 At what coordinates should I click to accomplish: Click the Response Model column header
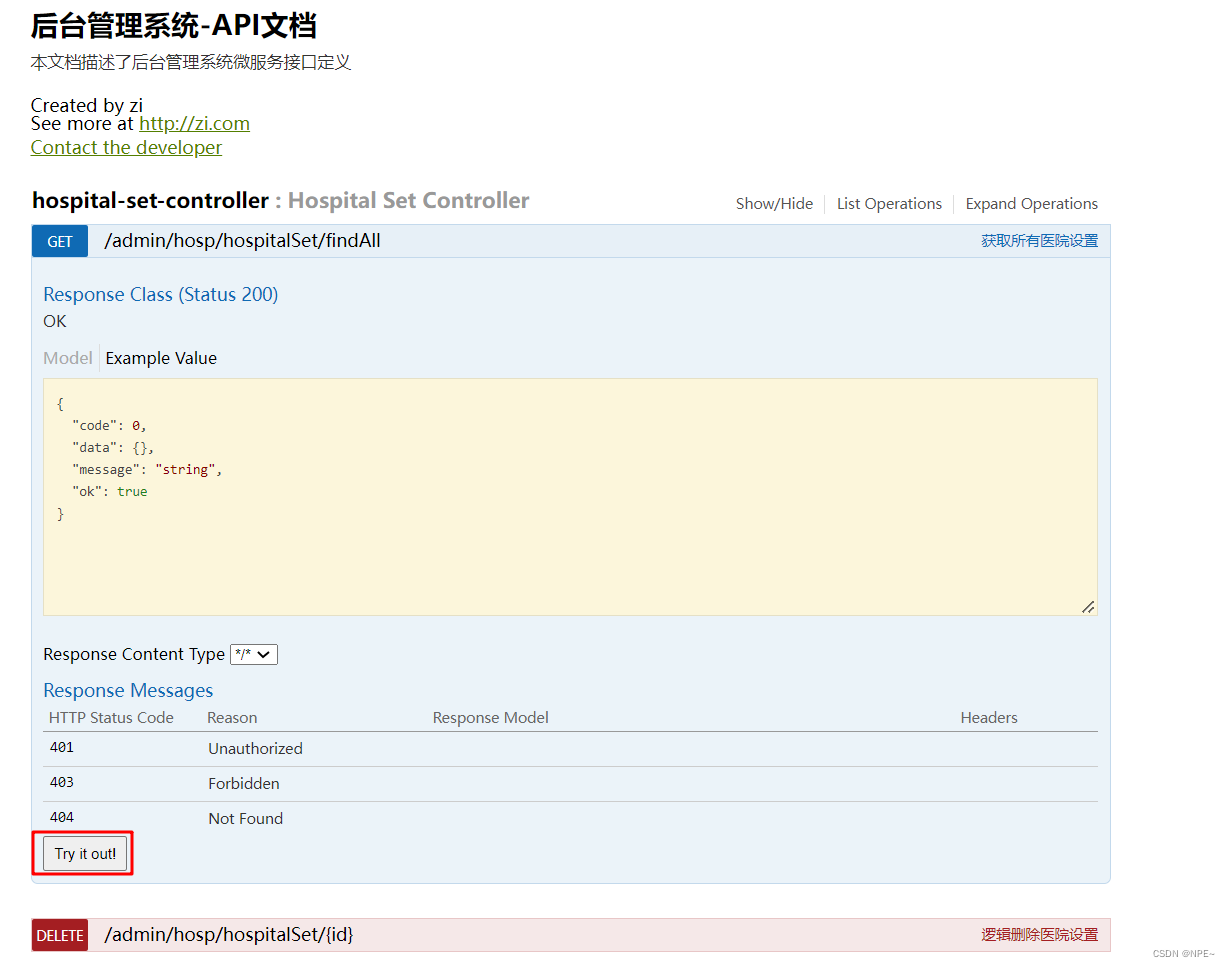(491, 718)
